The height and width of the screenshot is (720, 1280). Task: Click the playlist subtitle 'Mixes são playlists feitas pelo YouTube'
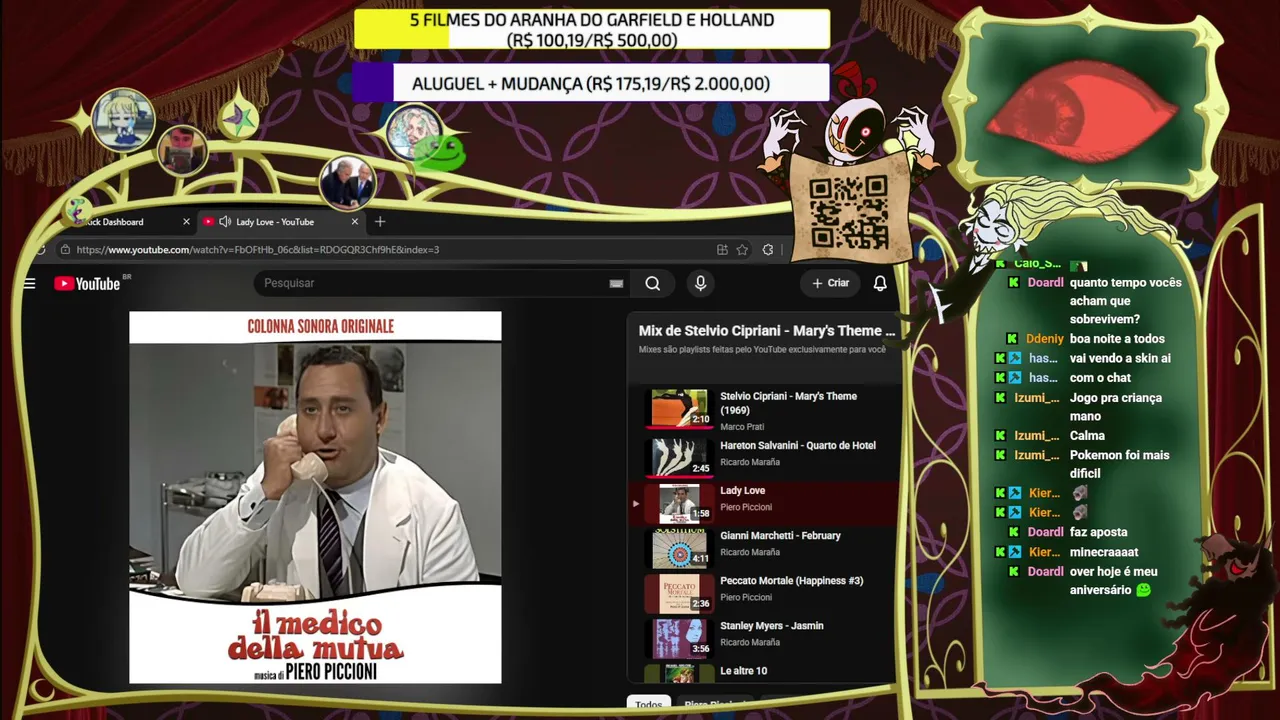pyautogui.click(x=762, y=350)
